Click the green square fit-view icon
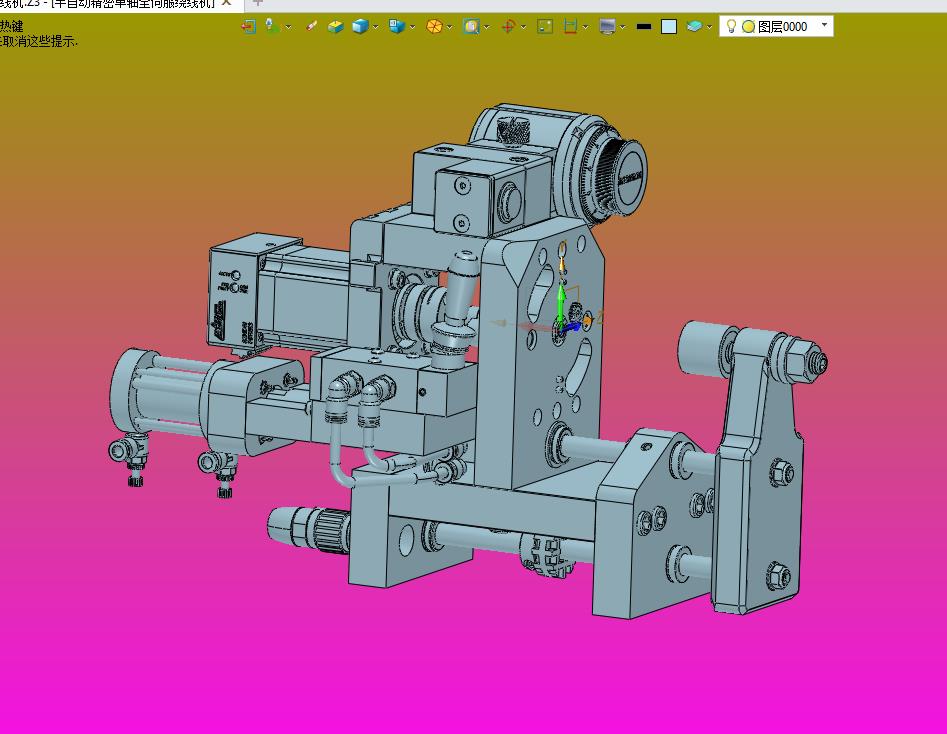 pyautogui.click(x=545, y=27)
